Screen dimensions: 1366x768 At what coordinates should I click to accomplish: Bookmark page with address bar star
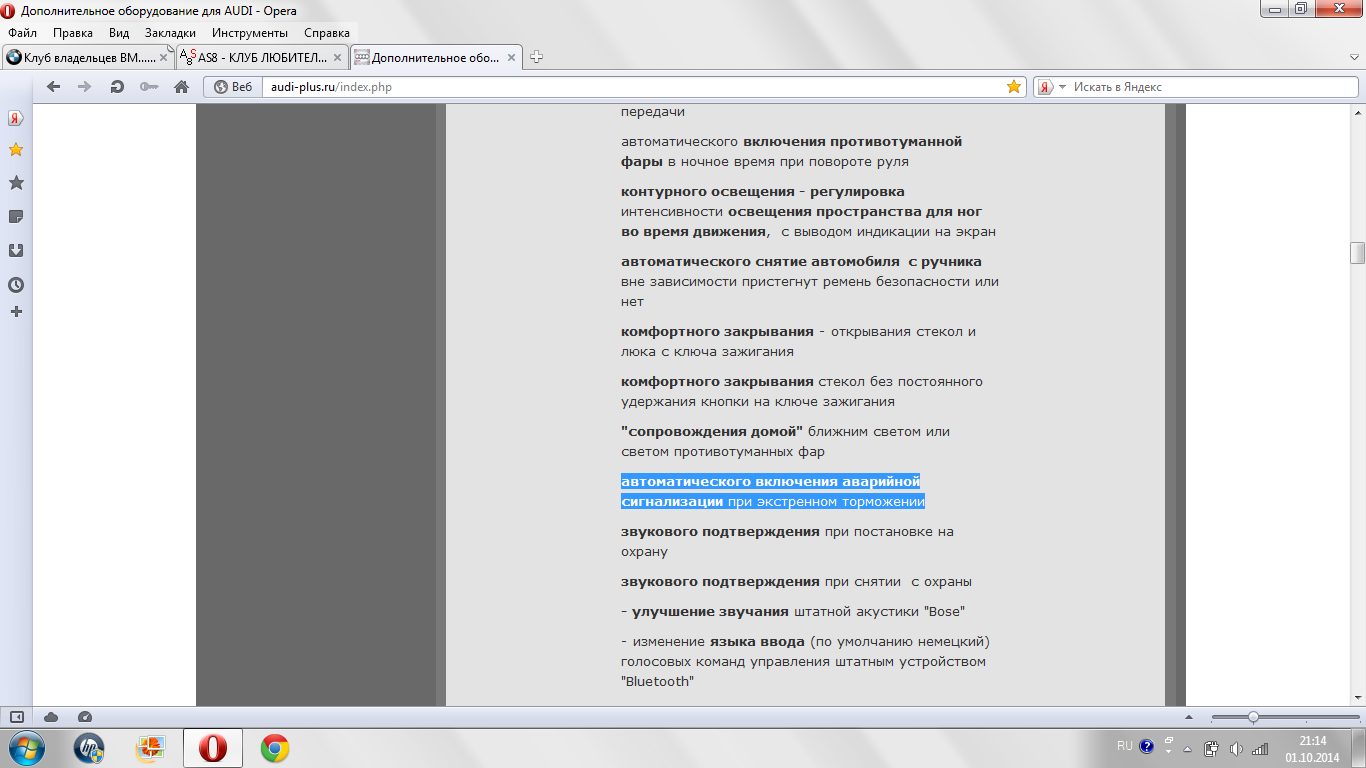(1014, 87)
